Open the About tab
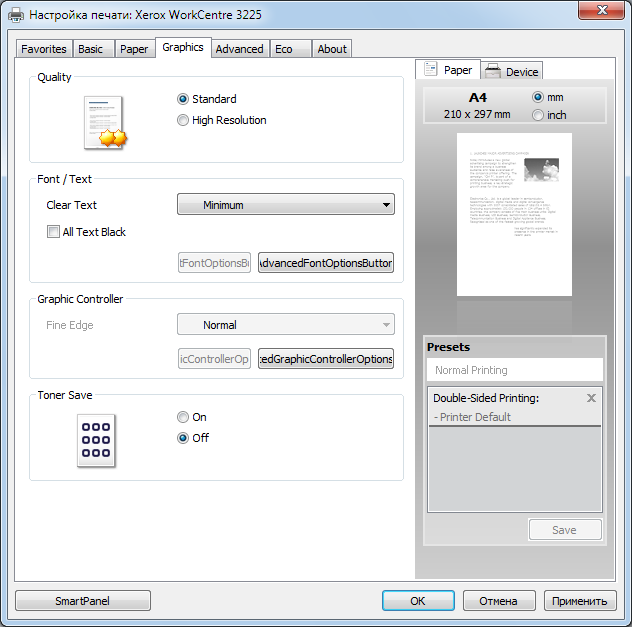Screen dimensions: 632x627 point(332,49)
